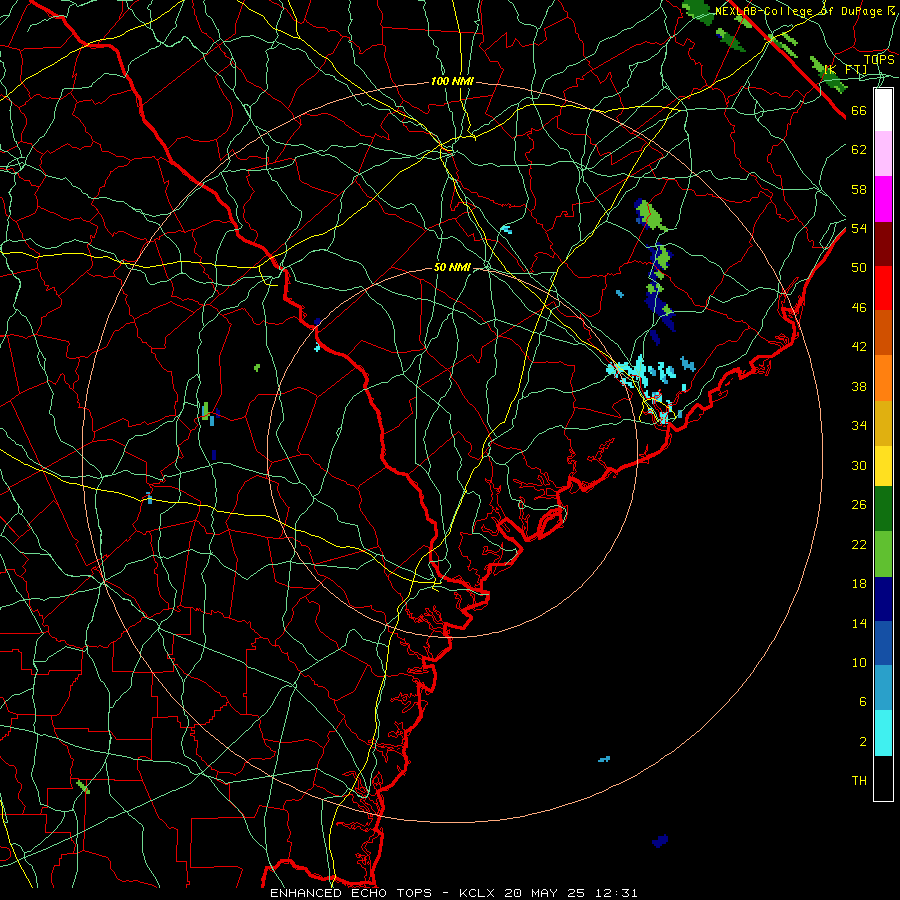
Task: Click the "58" legend value
Action: (859, 189)
